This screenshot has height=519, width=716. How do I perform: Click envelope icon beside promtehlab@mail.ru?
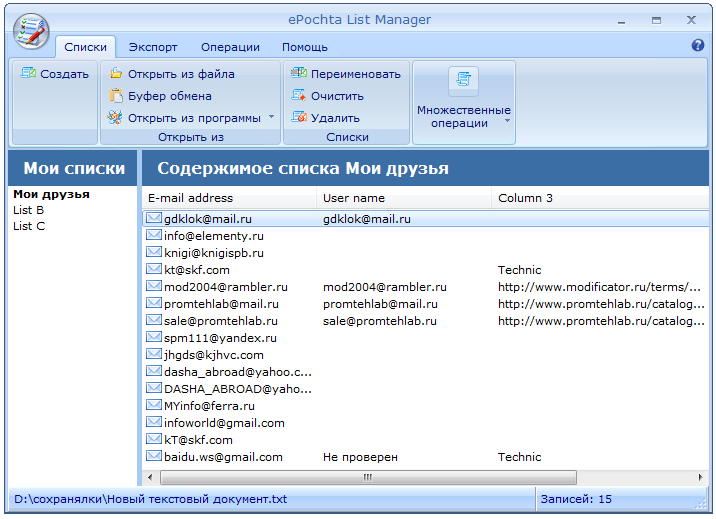153,303
